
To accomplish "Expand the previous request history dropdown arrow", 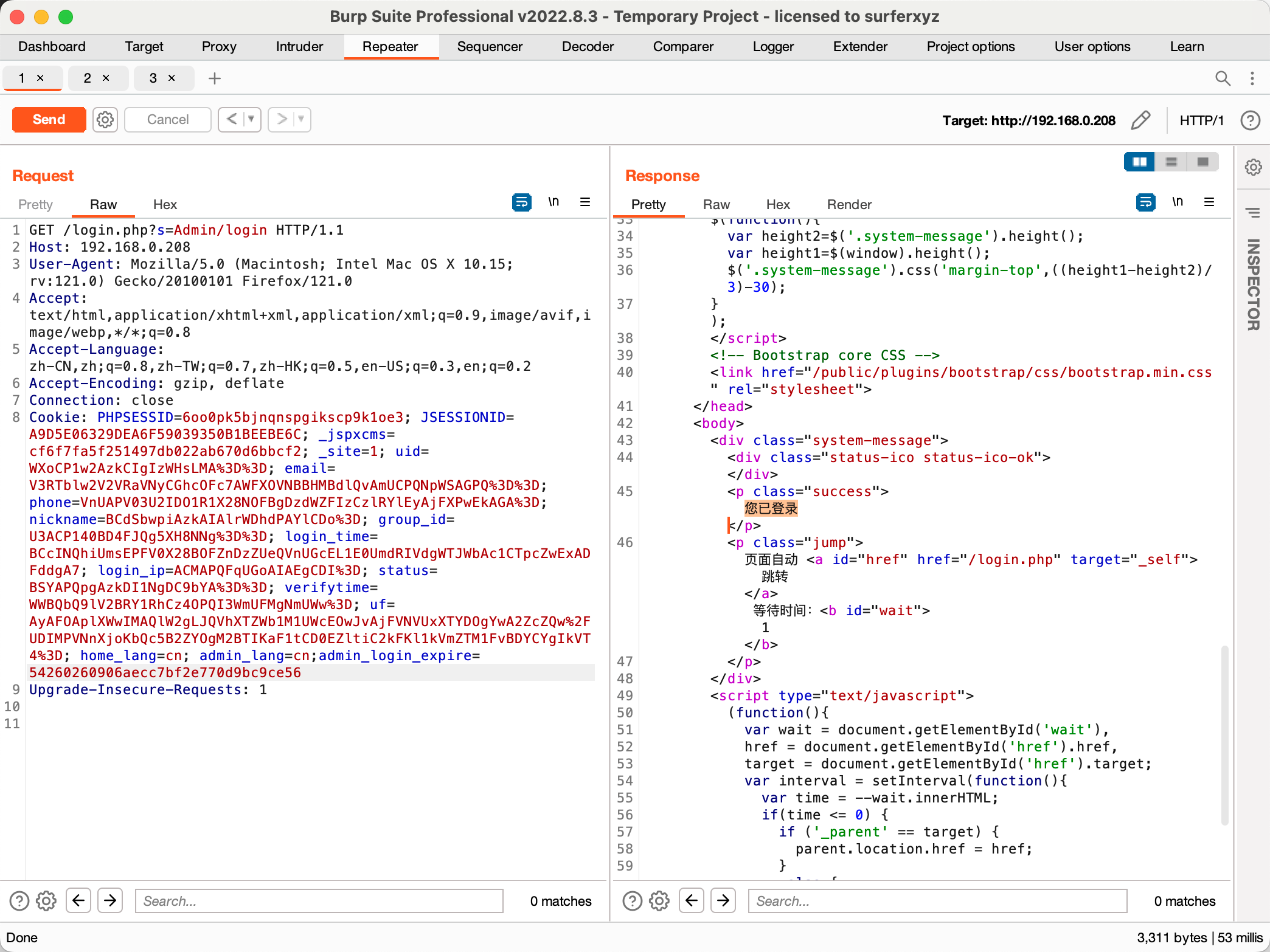I will (x=251, y=120).
